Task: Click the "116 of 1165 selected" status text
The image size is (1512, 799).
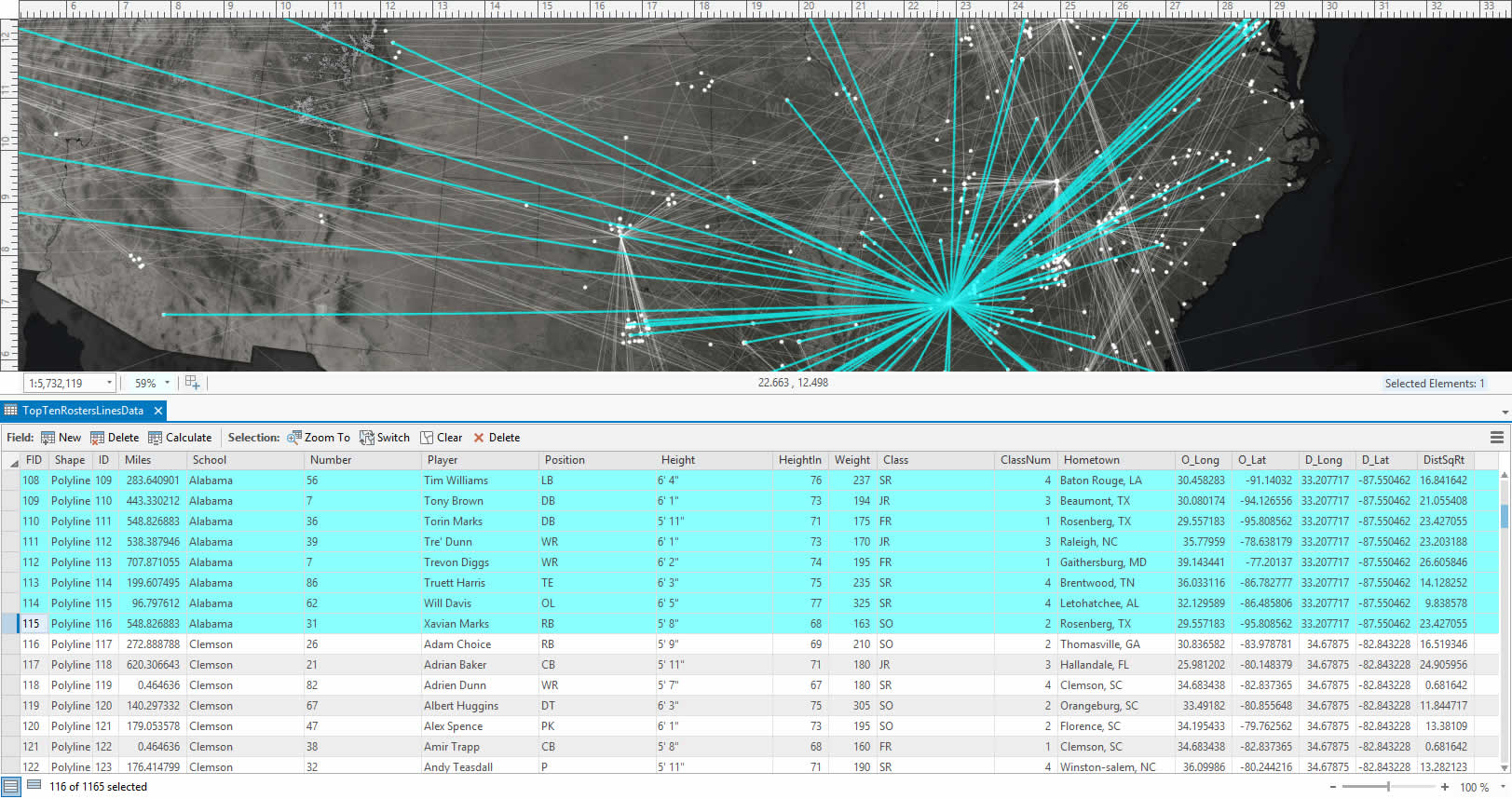Action: (99, 787)
